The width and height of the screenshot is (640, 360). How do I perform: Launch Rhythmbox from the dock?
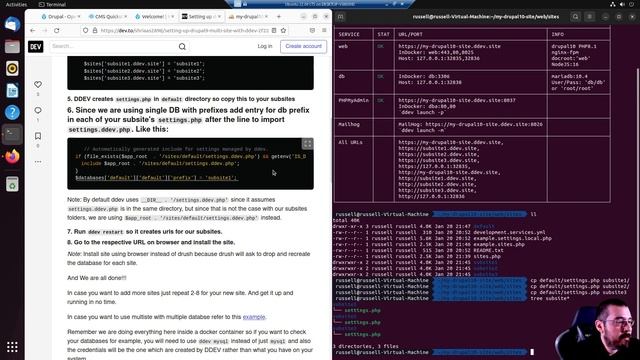click(x=12, y=69)
